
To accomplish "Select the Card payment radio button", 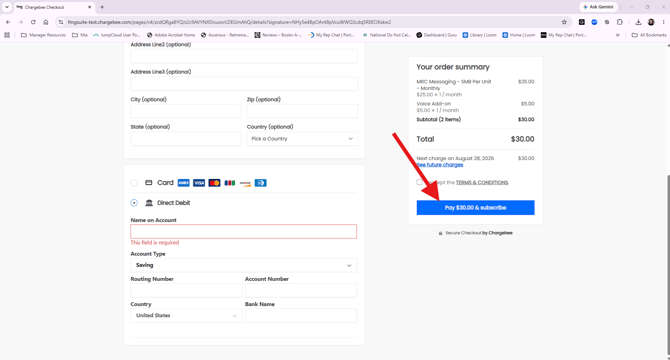I will [134, 183].
